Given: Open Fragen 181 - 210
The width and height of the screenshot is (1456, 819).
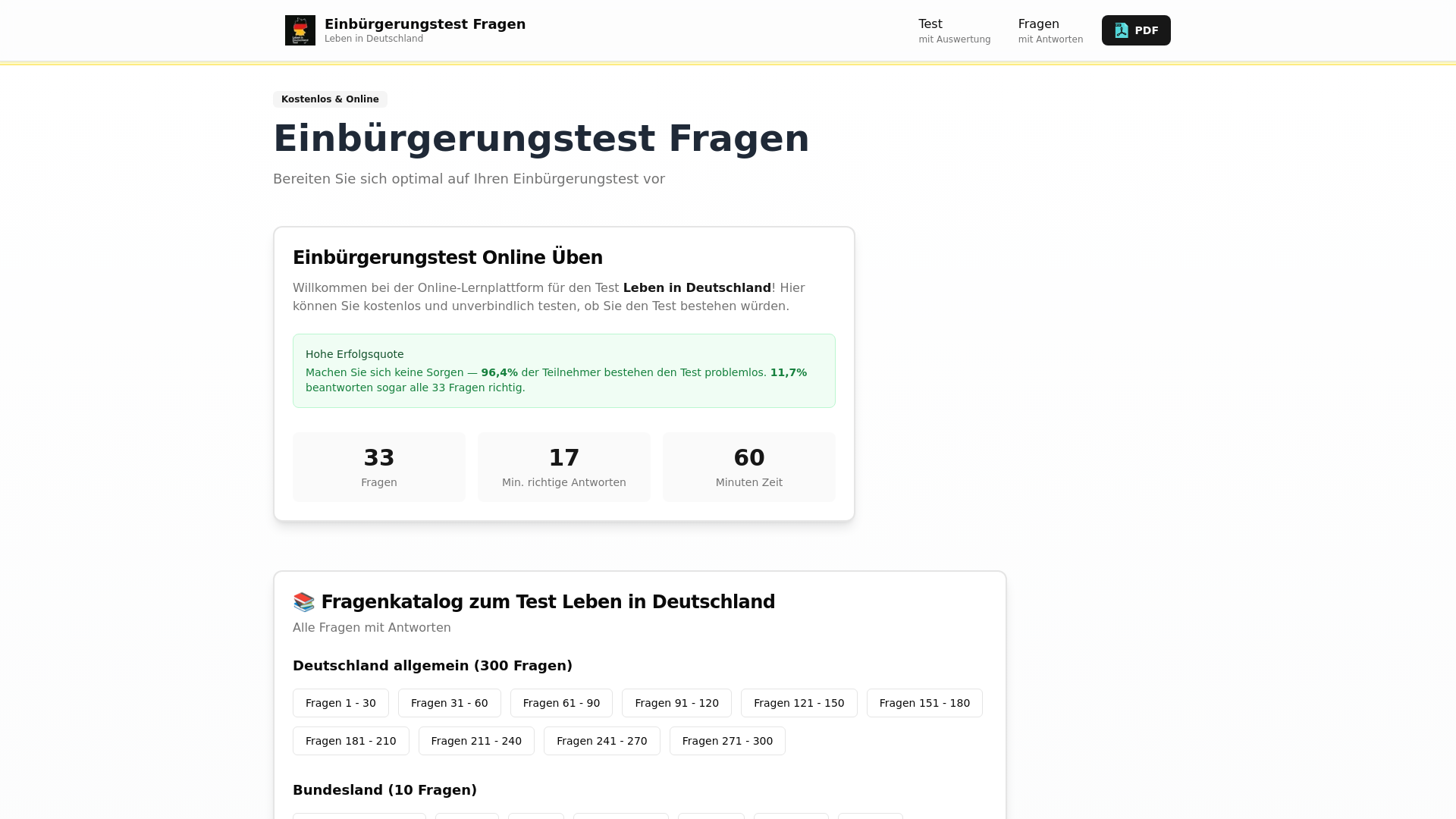Looking at the screenshot, I should tap(351, 741).
